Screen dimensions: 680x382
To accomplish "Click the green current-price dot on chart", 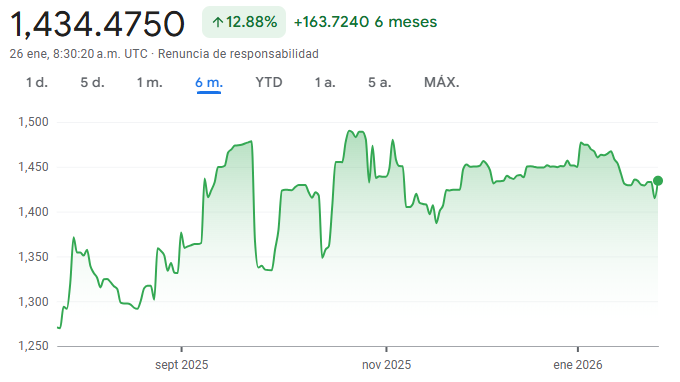I will click(x=658, y=181).
